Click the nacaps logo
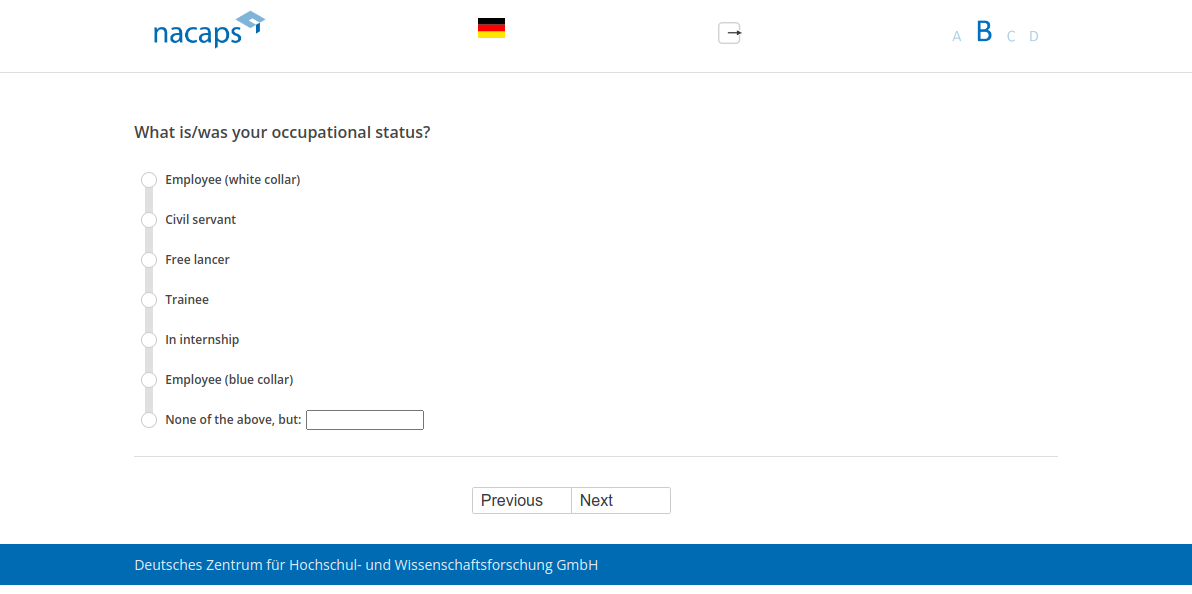This screenshot has height=594, width=1192. tap(208, 30)
